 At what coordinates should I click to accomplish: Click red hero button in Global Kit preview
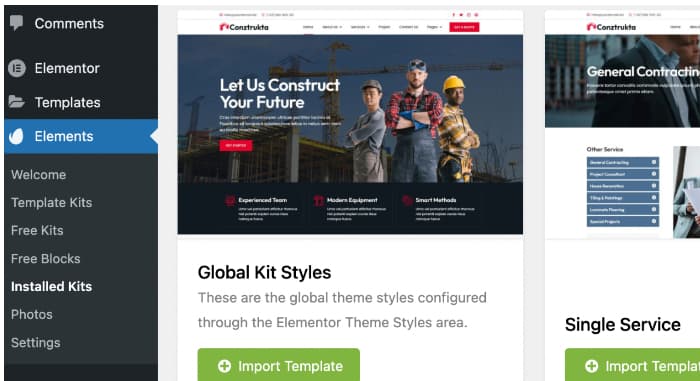pyautogui.click(x=236, y=146)
